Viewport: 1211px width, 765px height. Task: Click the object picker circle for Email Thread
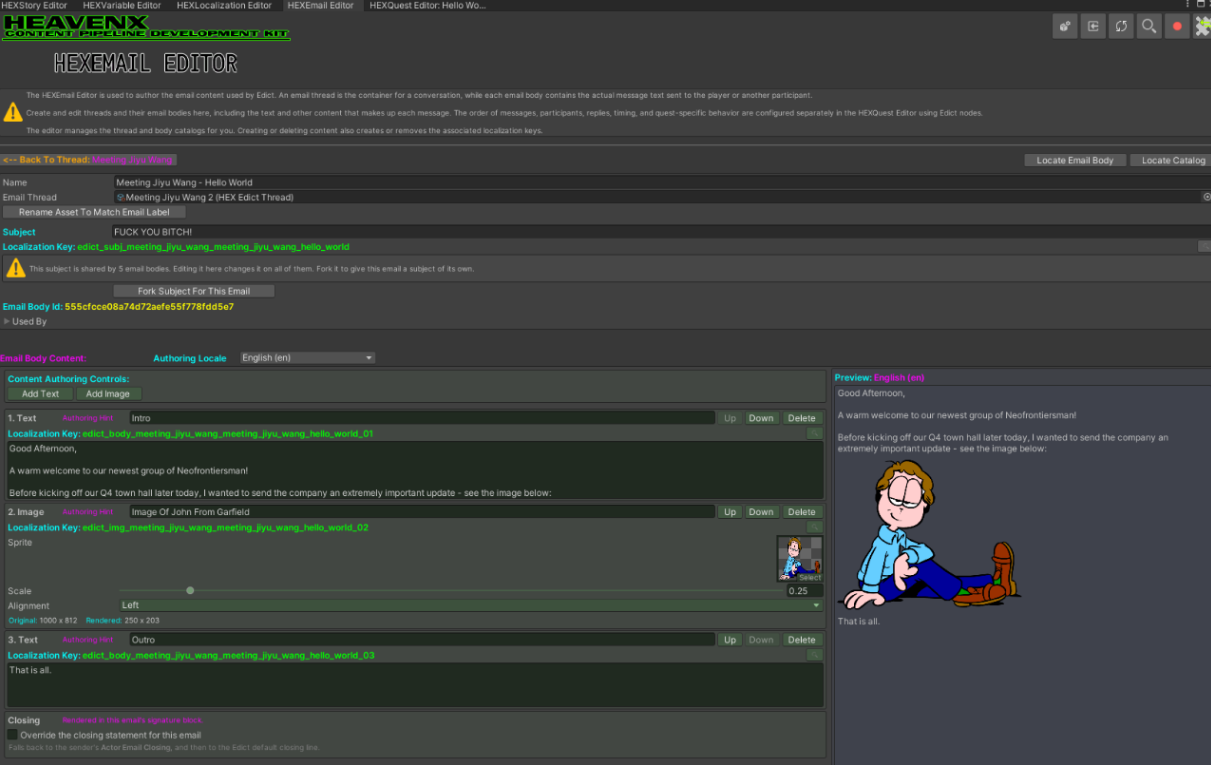[1206, 197]
